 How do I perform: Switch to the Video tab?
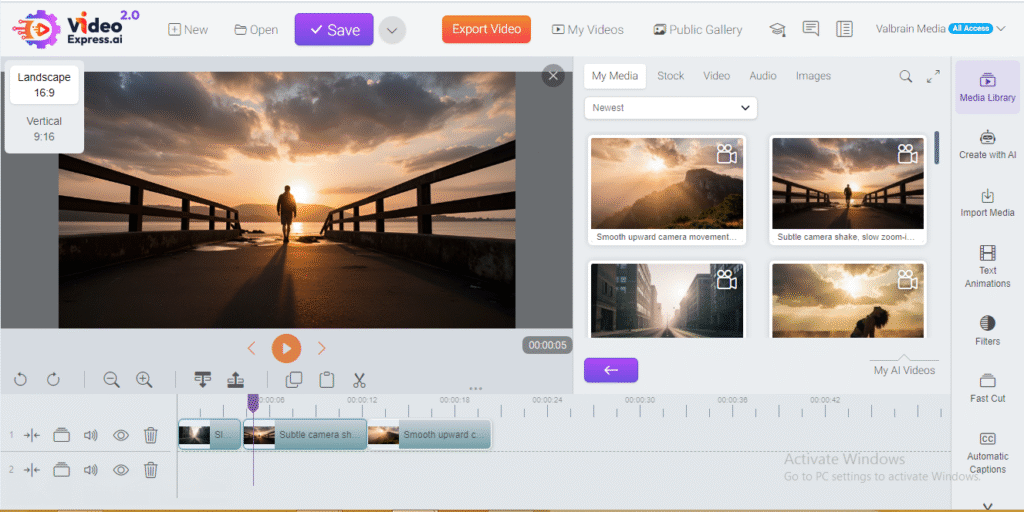point(716,76)
